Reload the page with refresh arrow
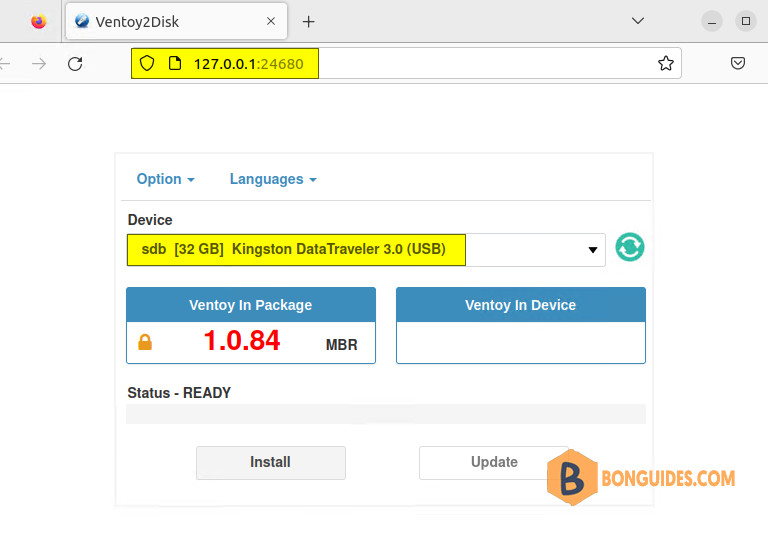 75,64
